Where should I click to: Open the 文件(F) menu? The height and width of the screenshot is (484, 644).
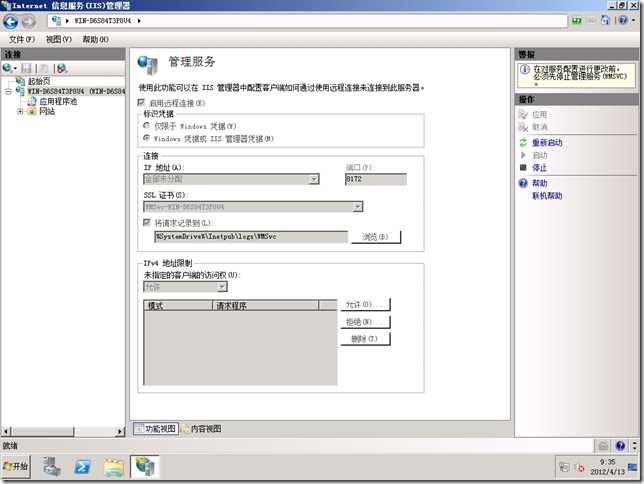(22, 39)
